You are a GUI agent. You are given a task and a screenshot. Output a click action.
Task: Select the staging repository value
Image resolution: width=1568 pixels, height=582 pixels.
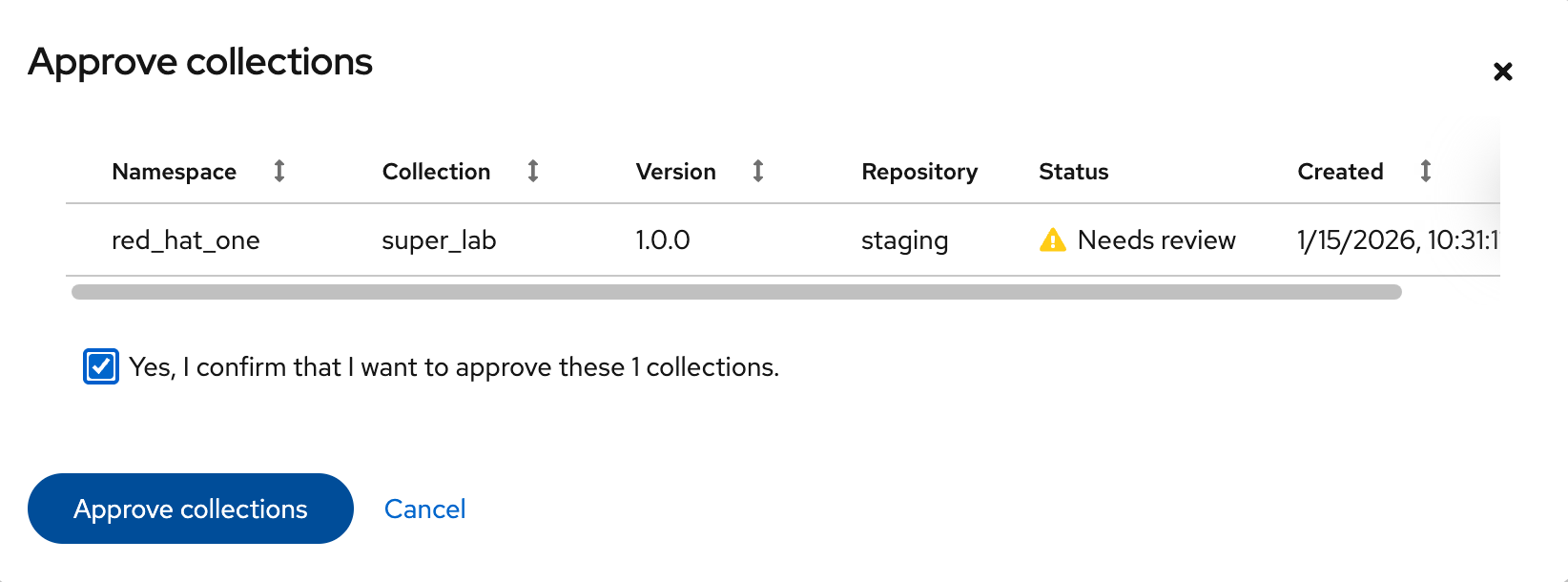coord(904,240)
